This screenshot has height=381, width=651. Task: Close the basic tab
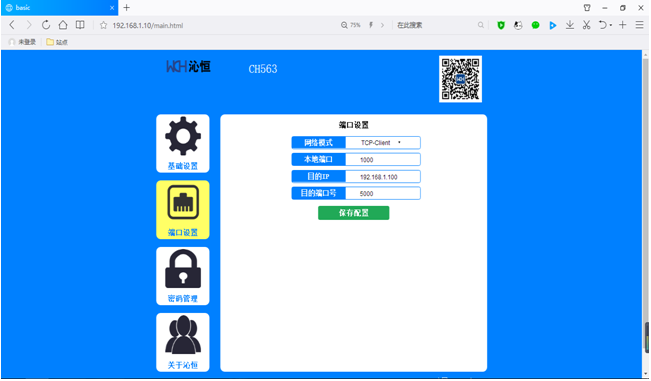[x=112, y=8]
